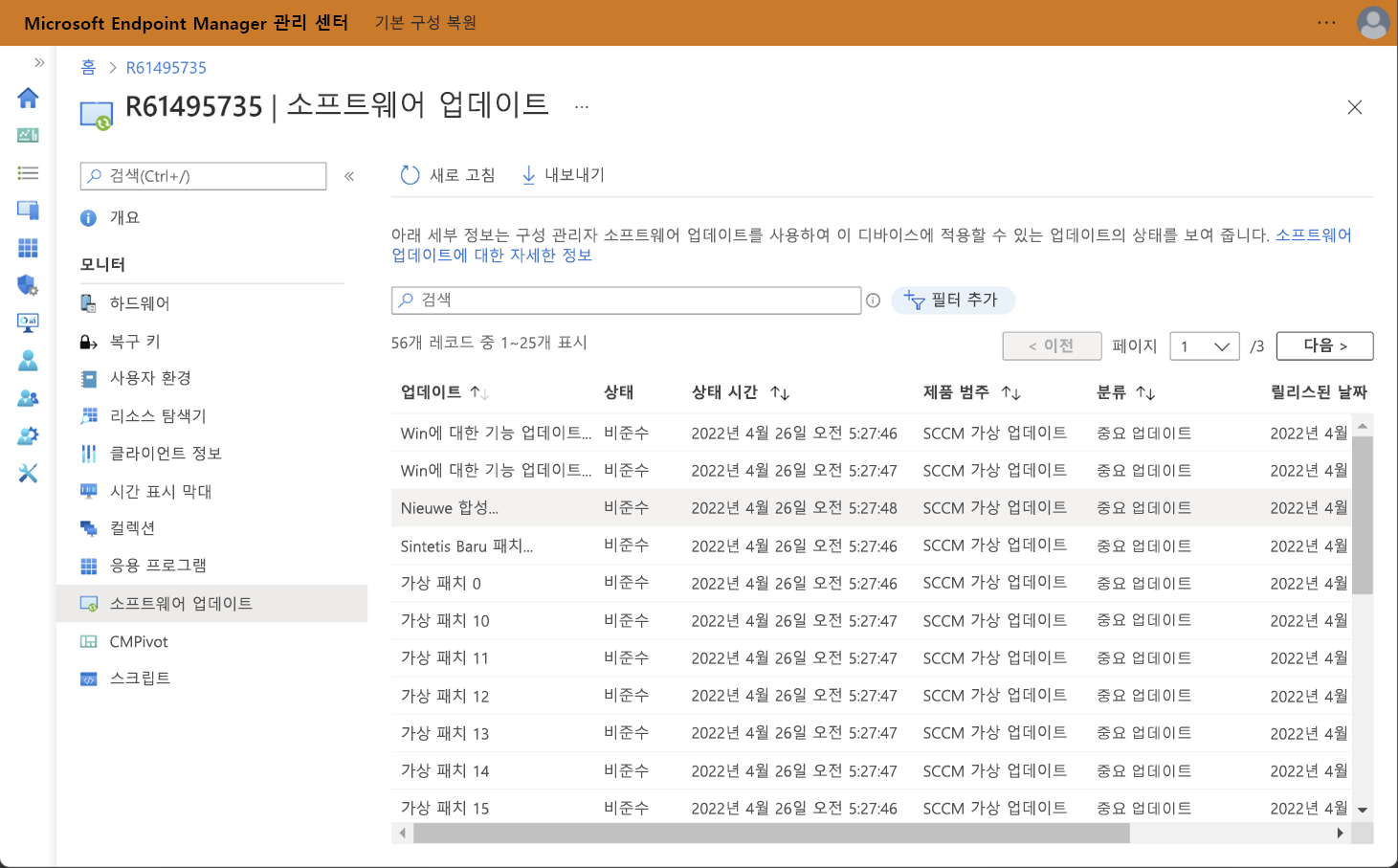
Task: Open the Dashboard chart icon in rail
Action: tap(28, 135)
